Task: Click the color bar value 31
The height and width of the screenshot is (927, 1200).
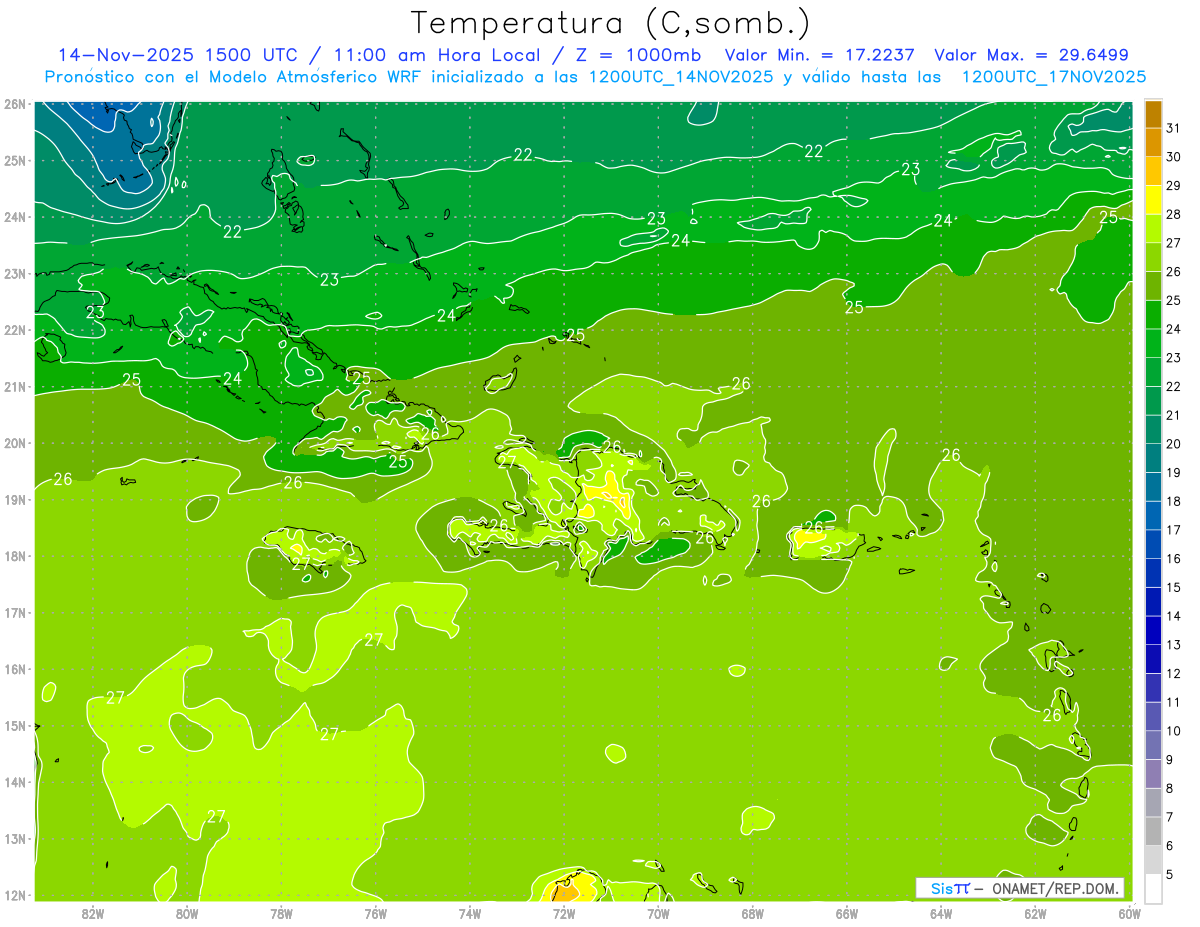Action: click(x=1173, y=128)
